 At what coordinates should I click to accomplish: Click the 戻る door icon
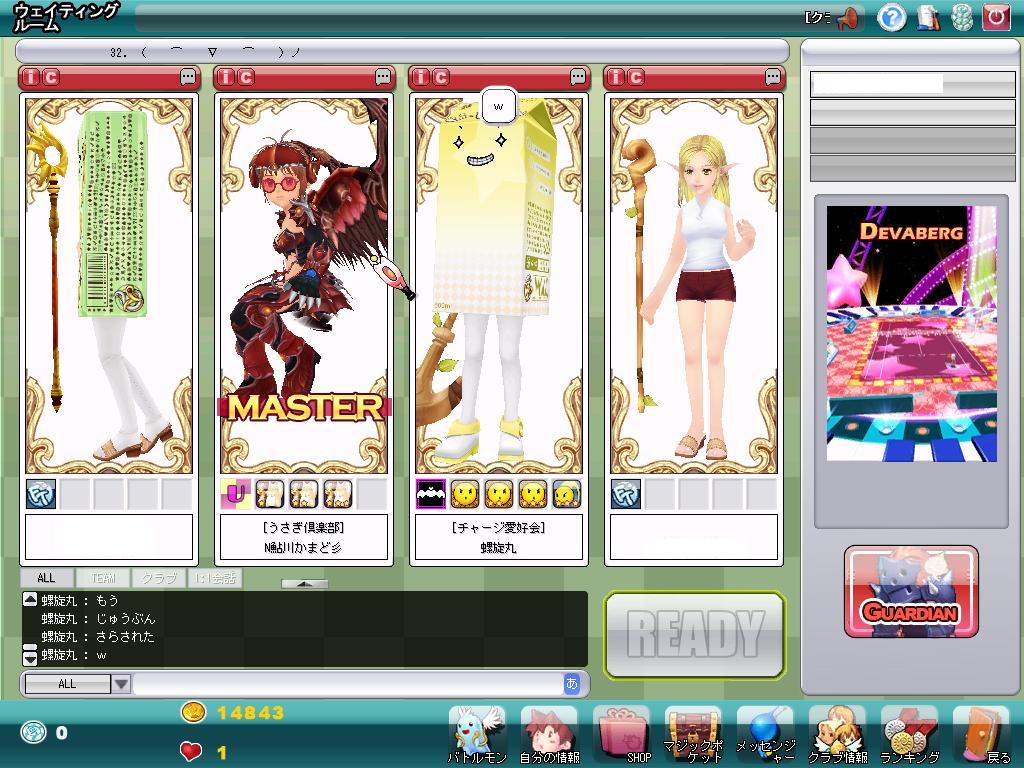pyautogui.click(x=982, y=734)
